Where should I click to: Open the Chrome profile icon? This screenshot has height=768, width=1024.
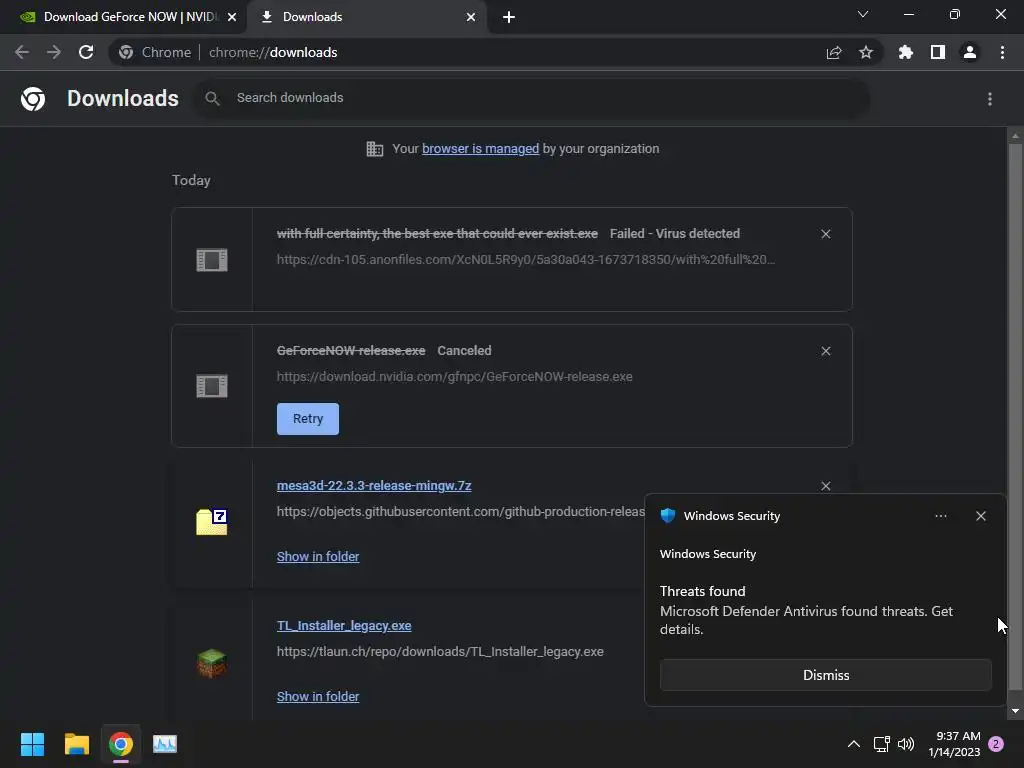click(970, 52)
